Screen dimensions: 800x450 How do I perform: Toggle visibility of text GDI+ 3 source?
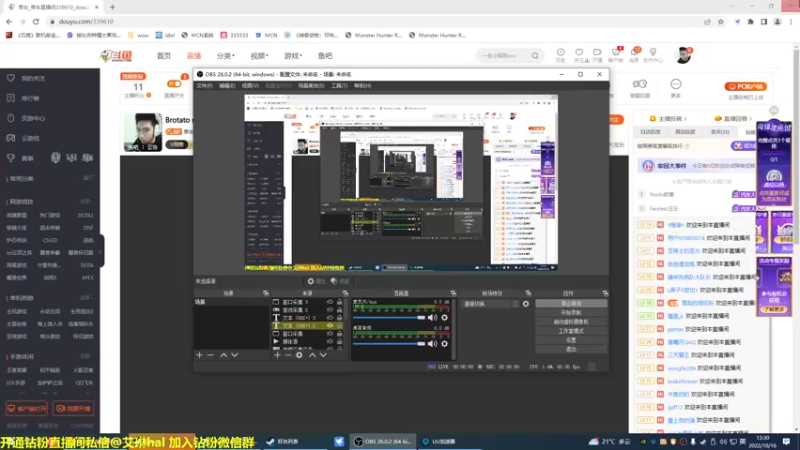[x=330, y=317]
